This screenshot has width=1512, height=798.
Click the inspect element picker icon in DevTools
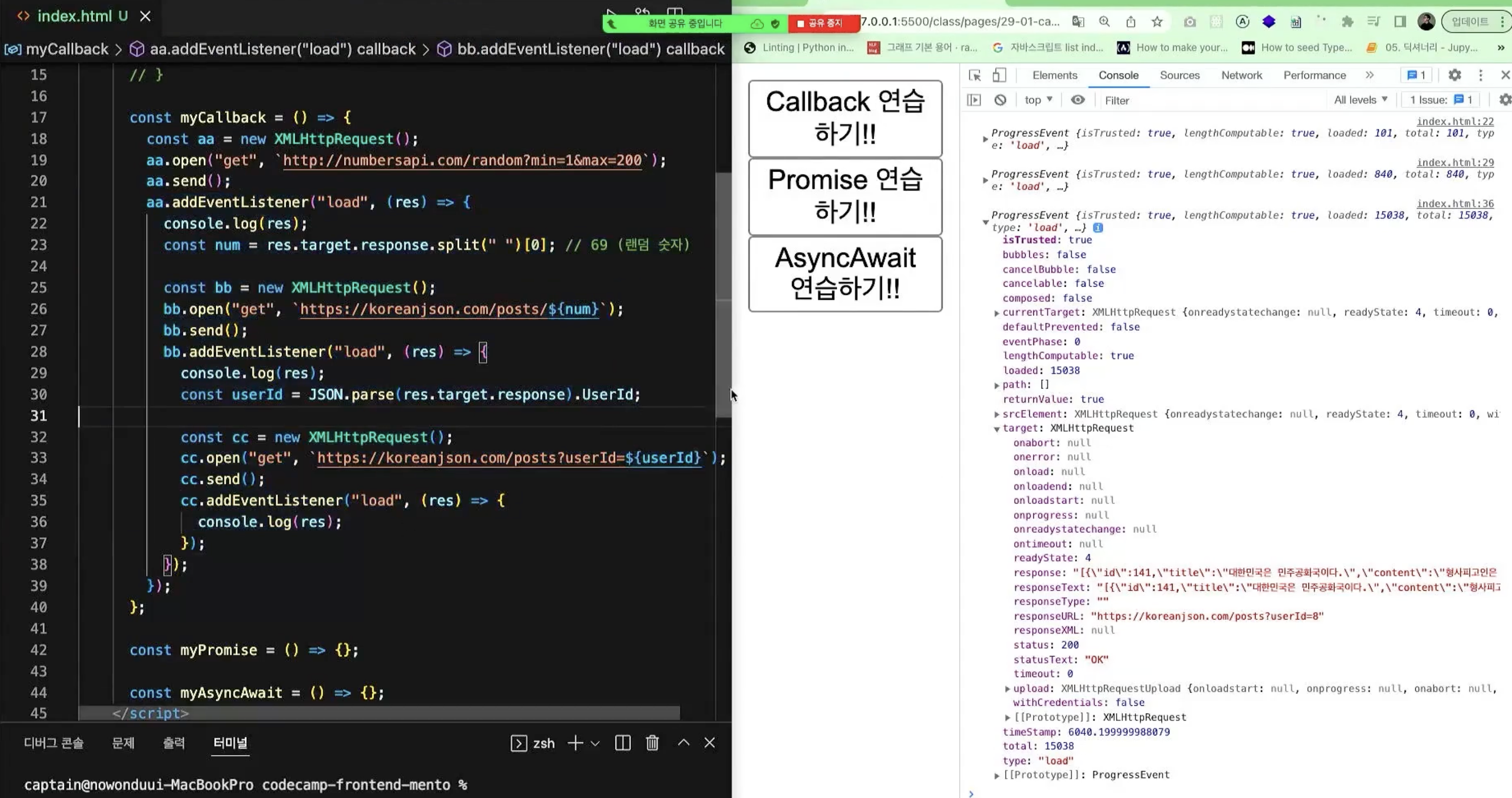pos(975,75)
